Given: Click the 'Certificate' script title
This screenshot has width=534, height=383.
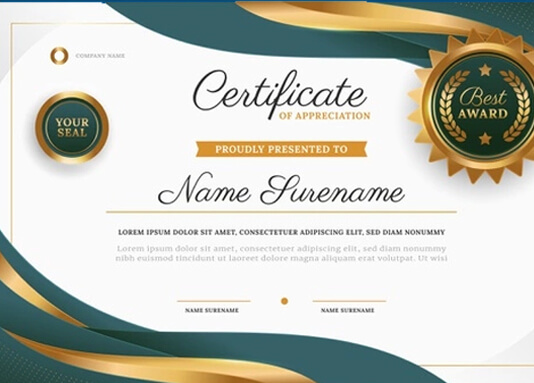Looking at the screenshot, I should 280,94.
